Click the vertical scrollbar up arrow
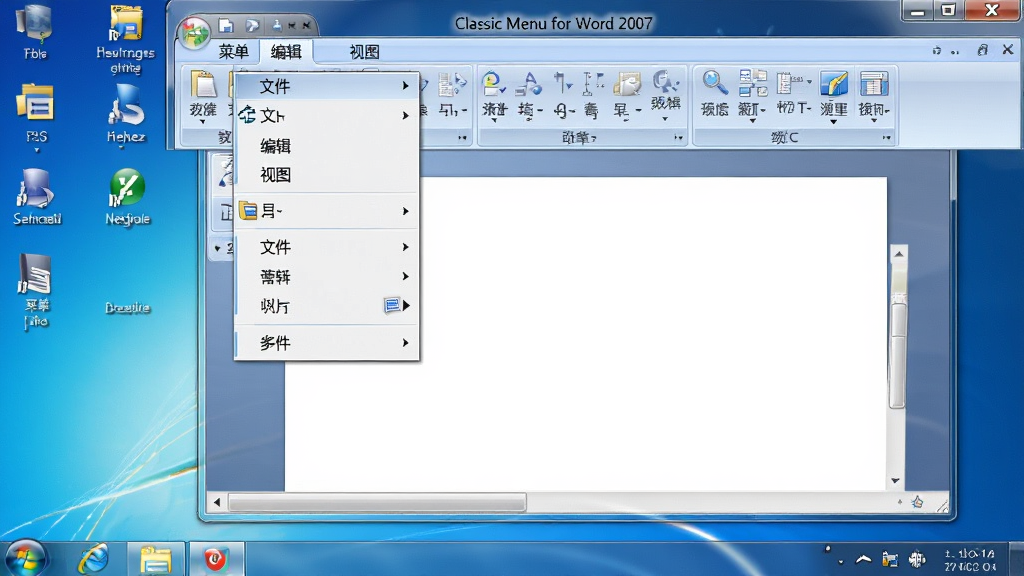Viewport: 1024px width, 576px height. [x=899, y=253]
